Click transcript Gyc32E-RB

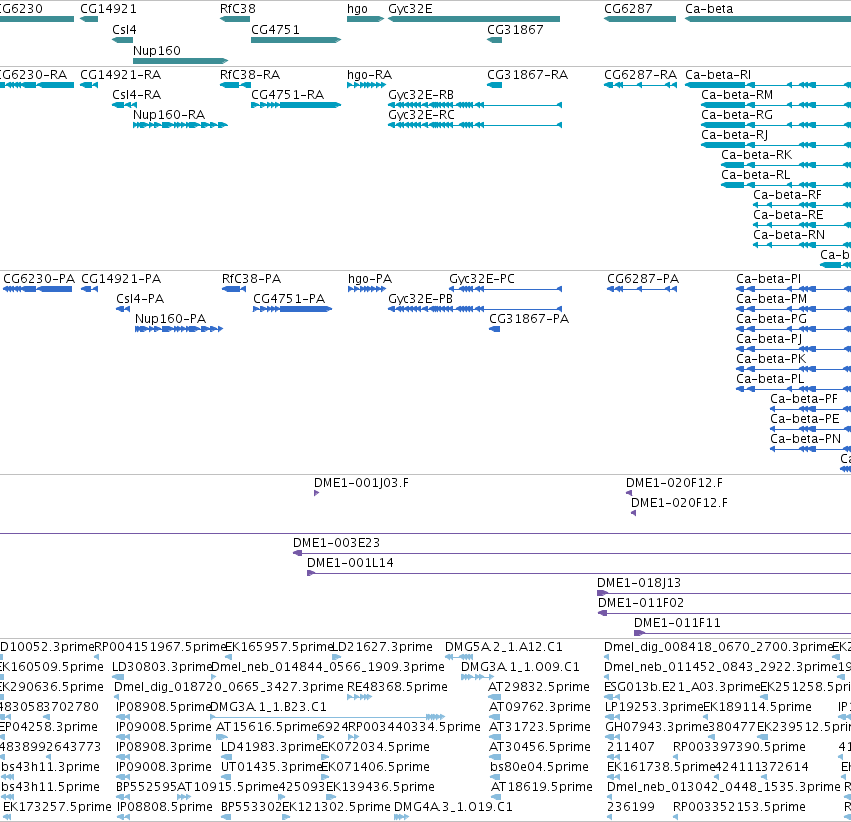click(x=475, y=105)
